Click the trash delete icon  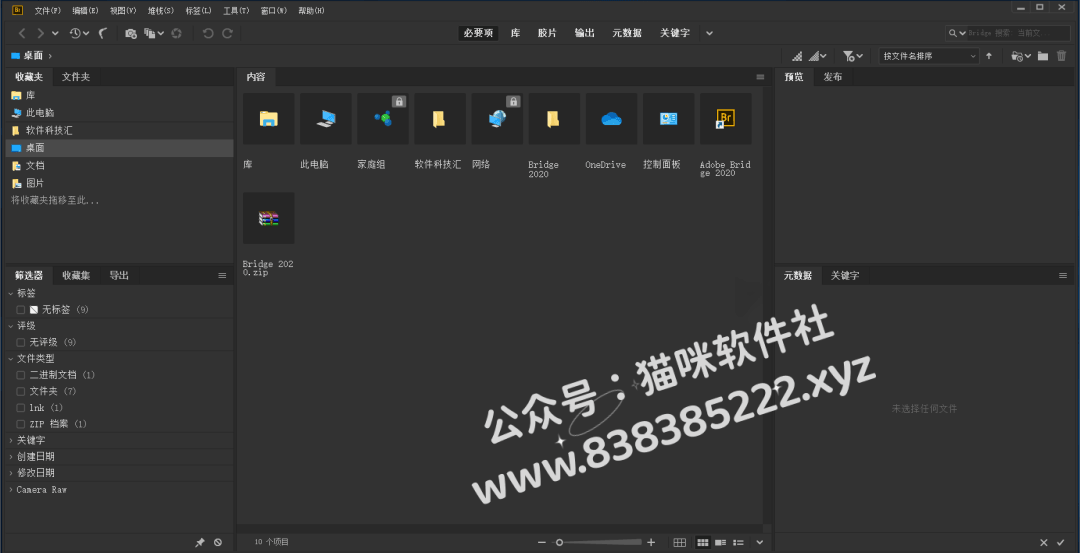pyautogui.click(x=1061, y=56)
